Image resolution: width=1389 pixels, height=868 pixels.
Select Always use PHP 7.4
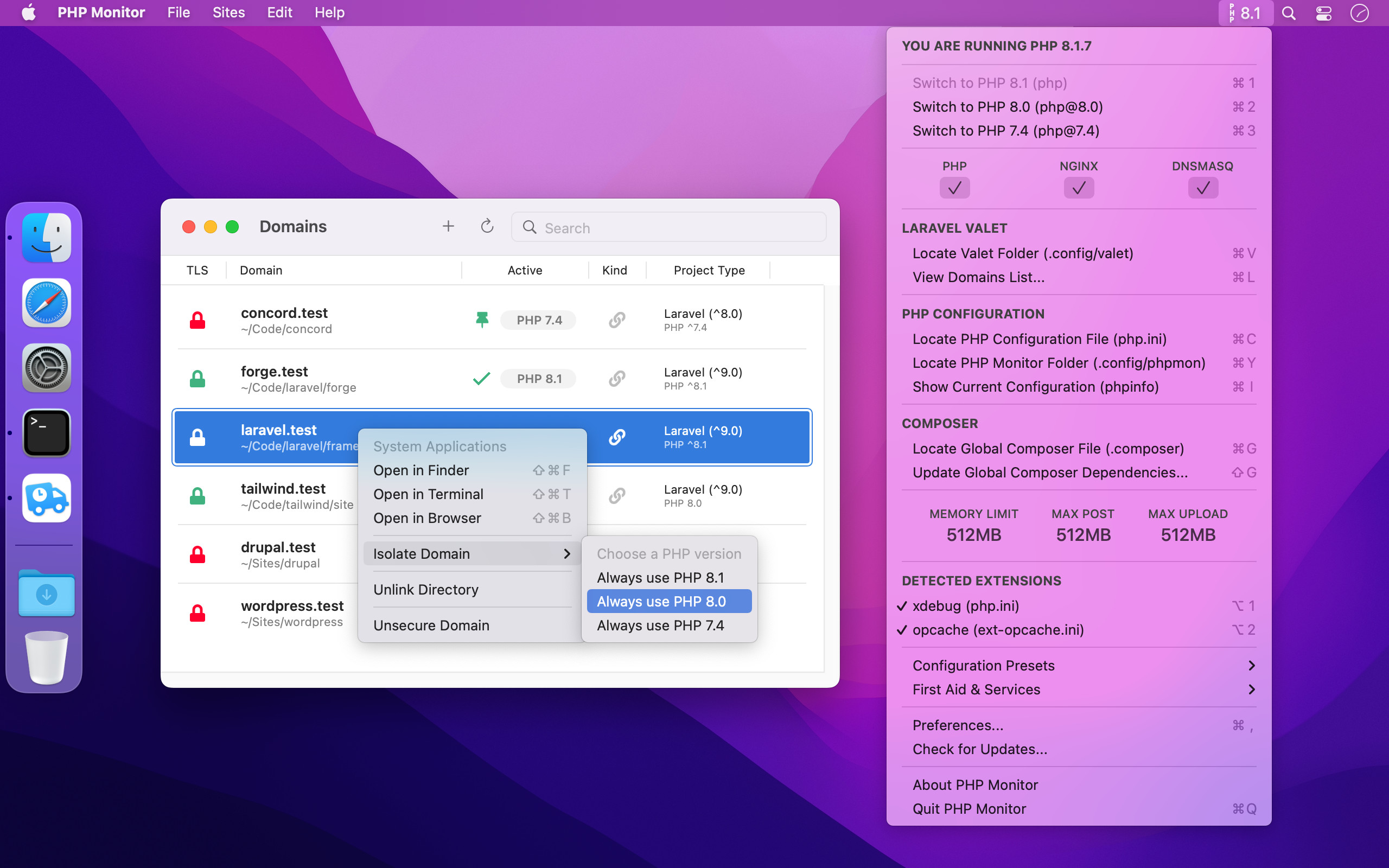click(x=669, y=625)
